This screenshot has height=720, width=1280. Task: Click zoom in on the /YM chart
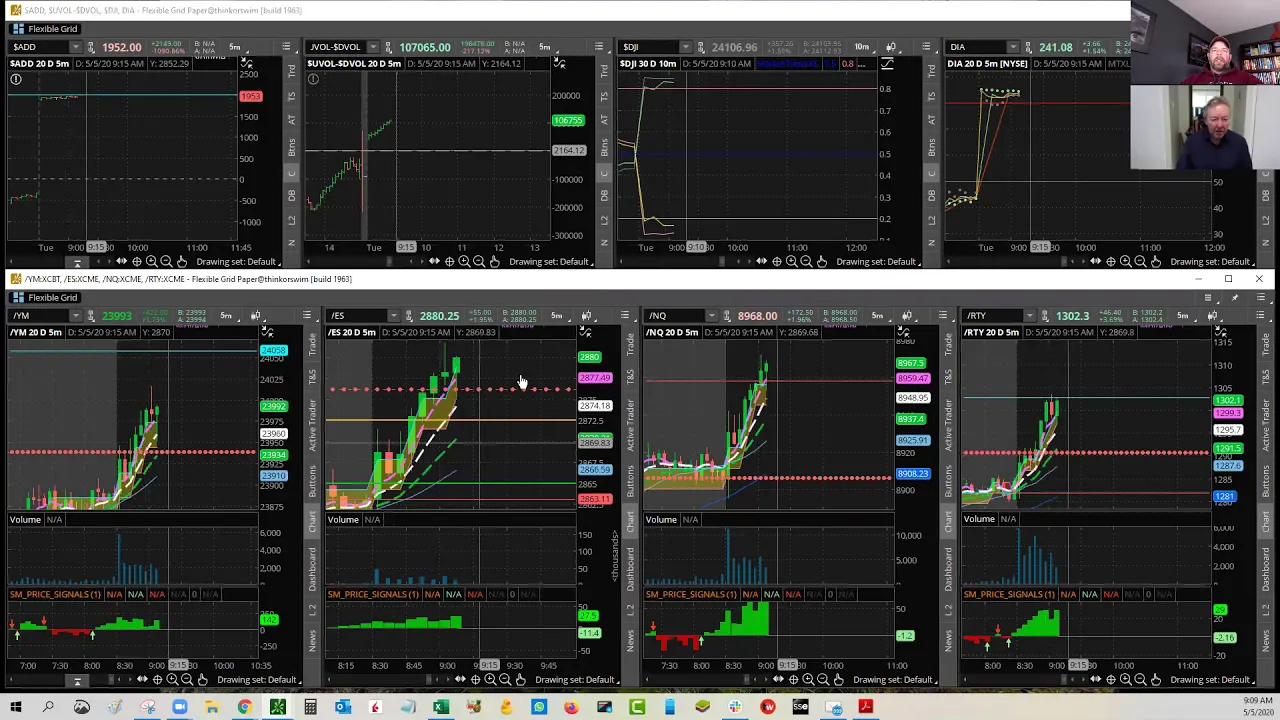tap(172, 680)
